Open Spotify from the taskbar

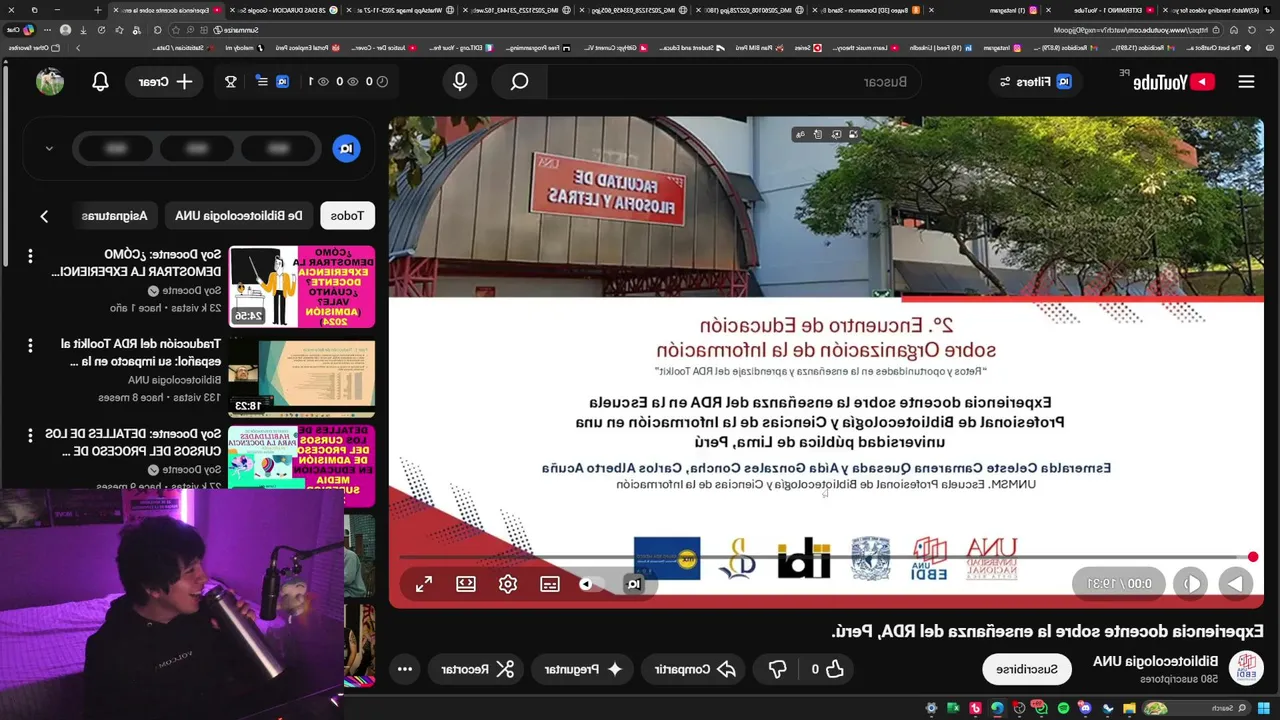(1063, 708)
